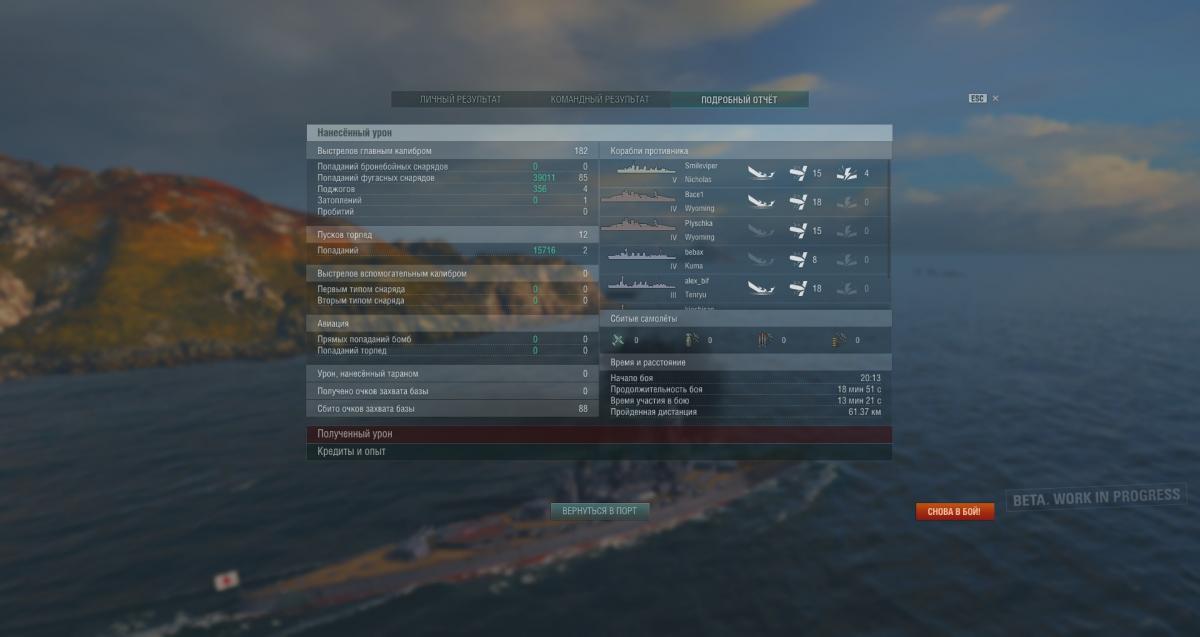The height and width of the screenshot is (637, 1200).
Task: Switch to Личный результат tab
Action: pyautogui.click(x=461, y=100)
